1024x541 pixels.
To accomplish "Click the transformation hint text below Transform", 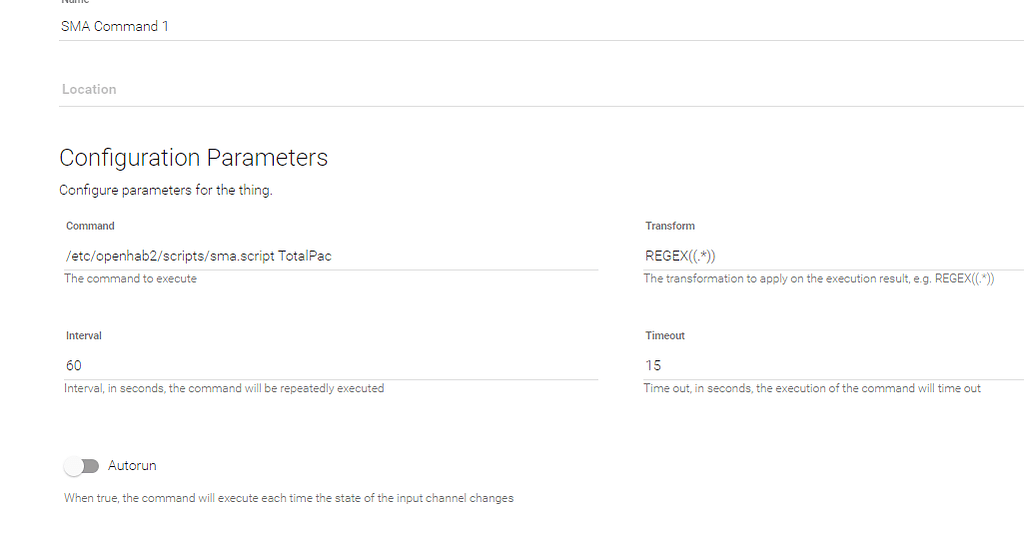I will pos(818,278).
